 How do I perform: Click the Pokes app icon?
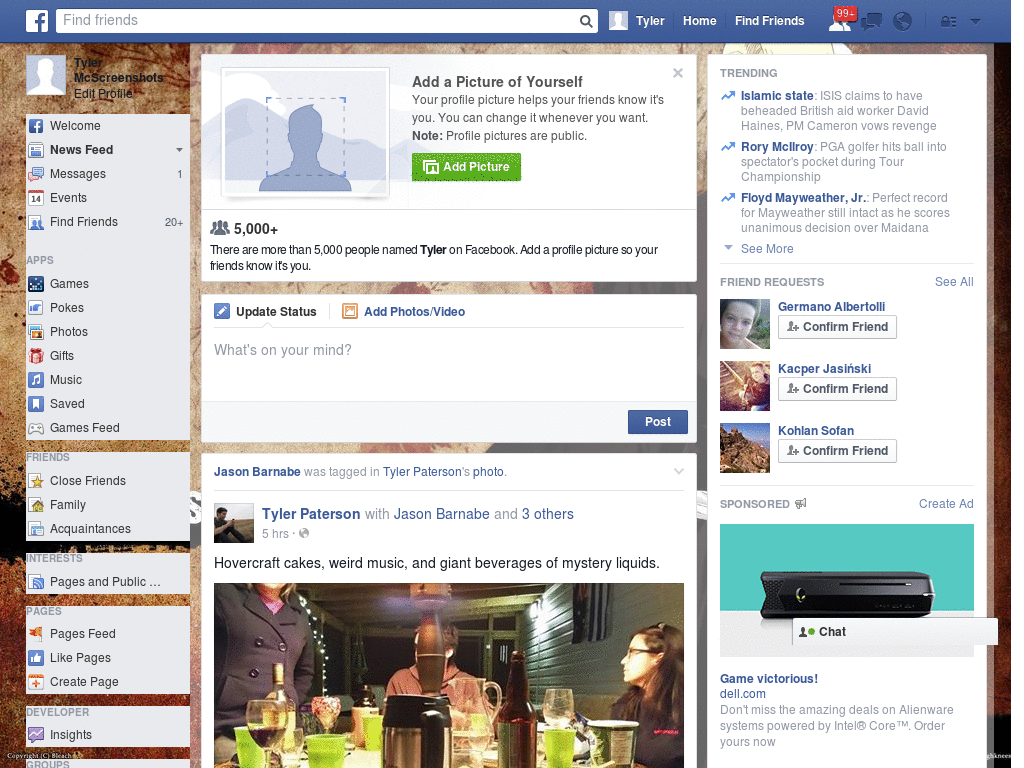click(36, 308)
